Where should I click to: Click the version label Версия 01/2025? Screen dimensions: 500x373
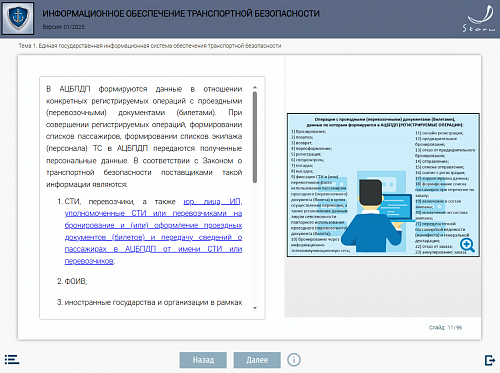pyautogui.click(x=63, y=27)
